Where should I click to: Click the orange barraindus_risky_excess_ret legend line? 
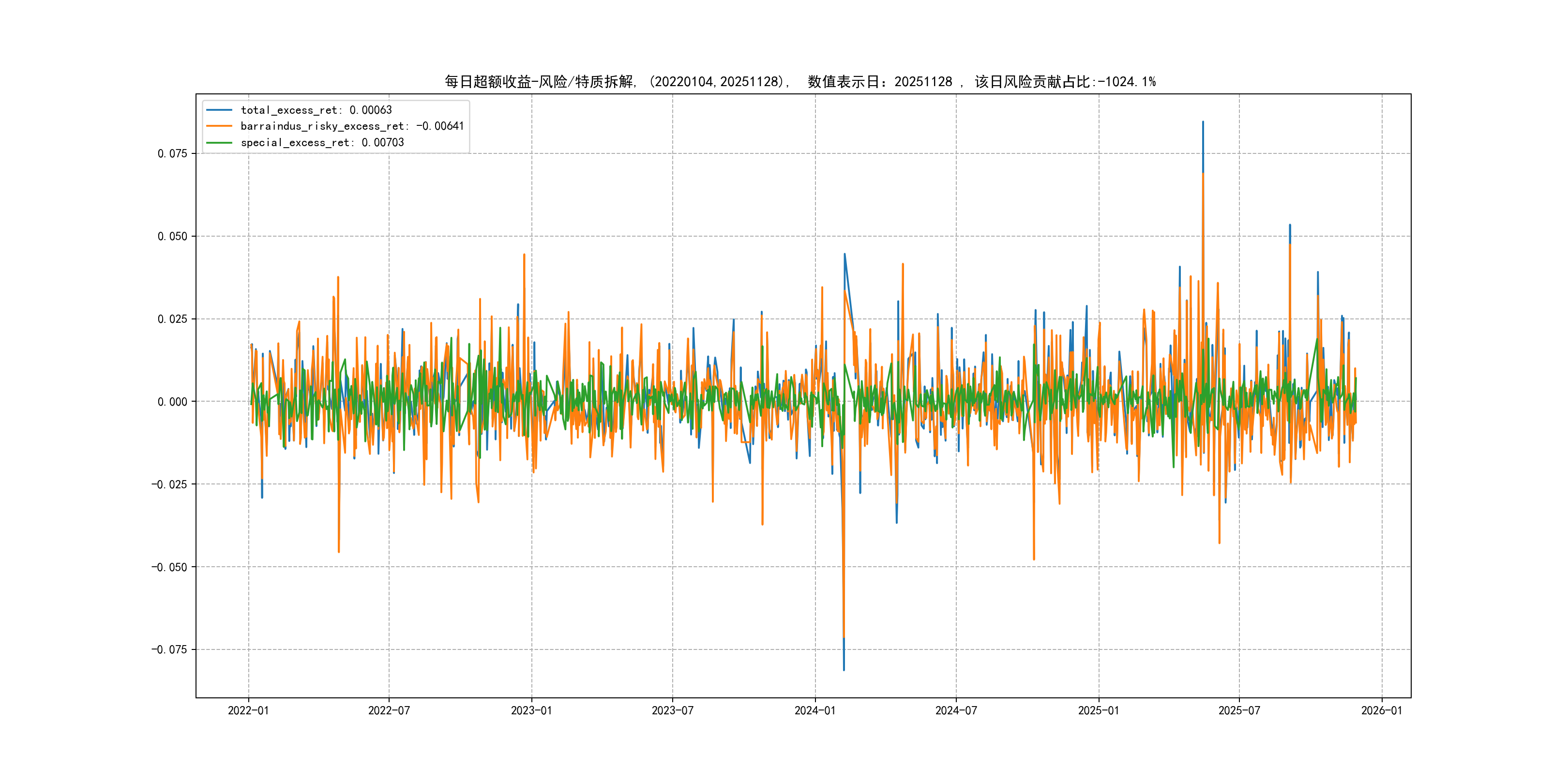point(219,126)
